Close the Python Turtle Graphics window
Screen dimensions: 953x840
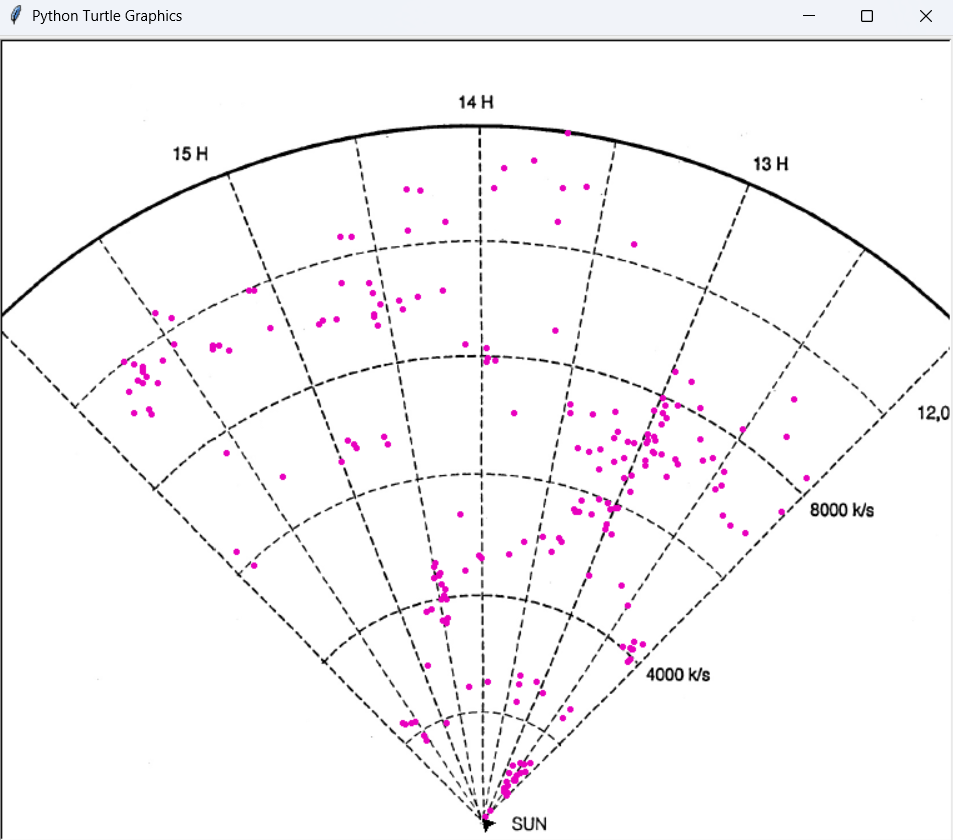coord(925,16)
